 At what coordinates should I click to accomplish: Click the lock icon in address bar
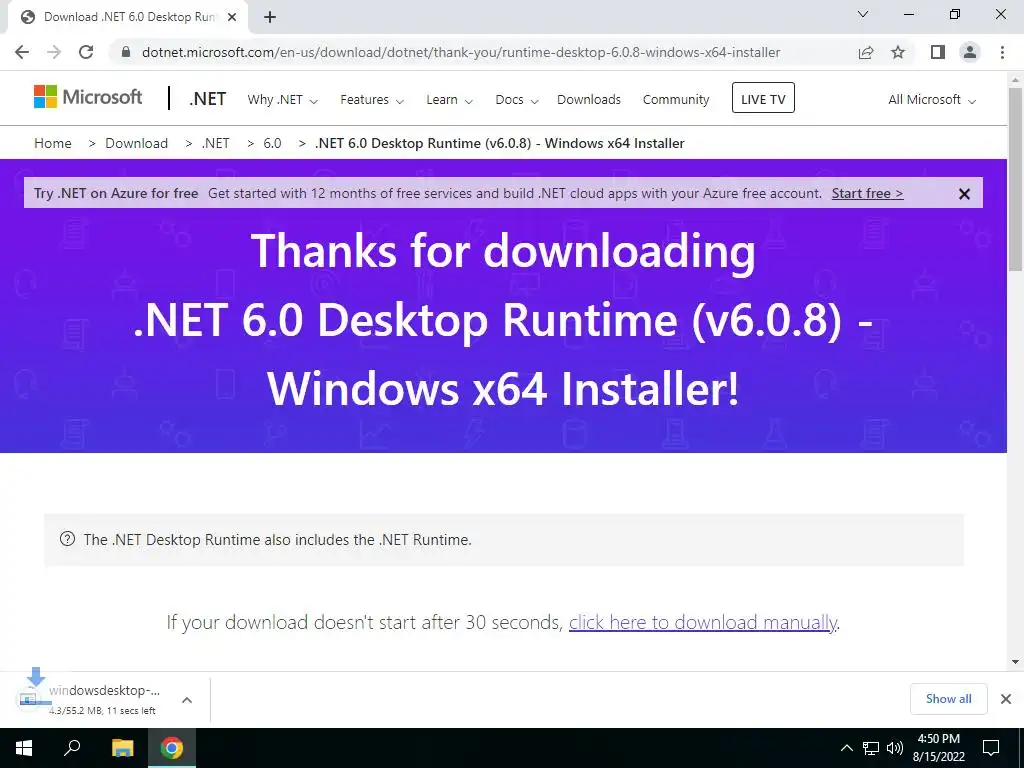click(126, 52)
